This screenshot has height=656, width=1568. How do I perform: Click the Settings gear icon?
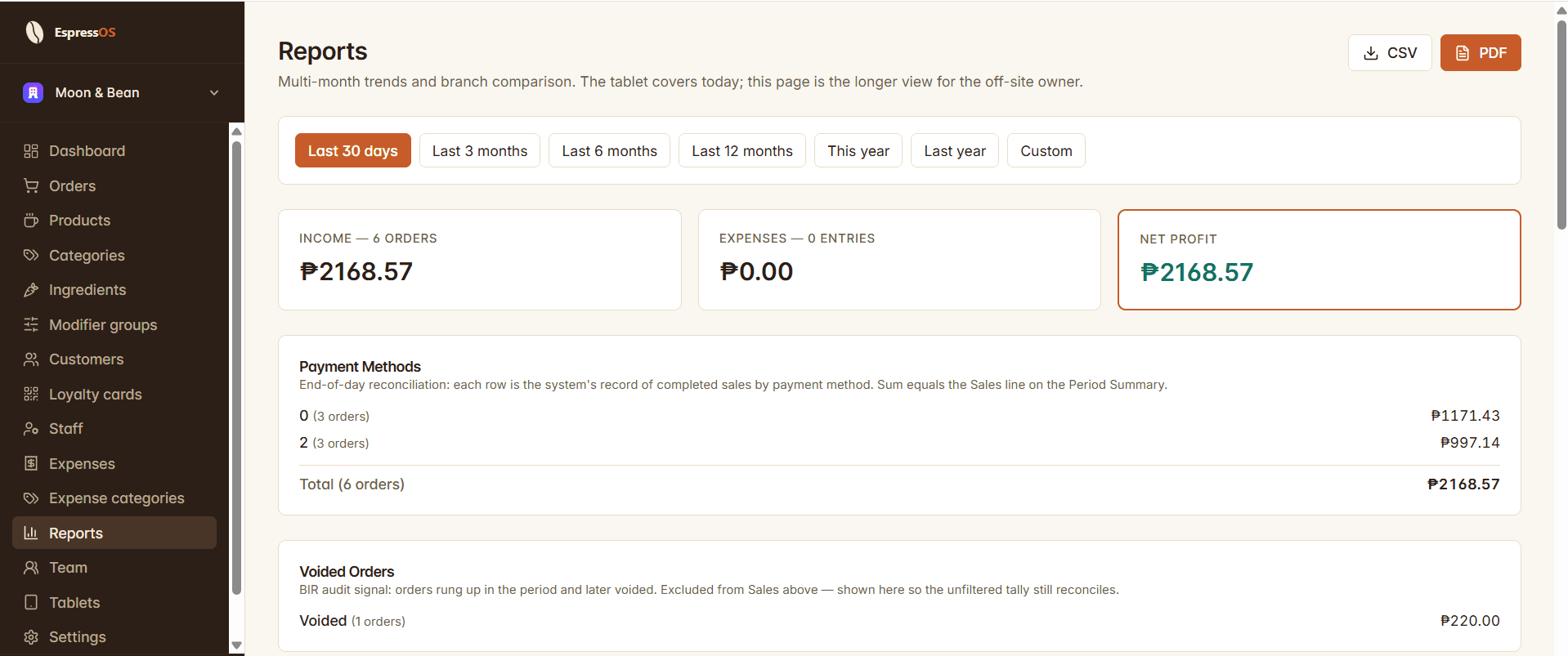pos(31,637)
